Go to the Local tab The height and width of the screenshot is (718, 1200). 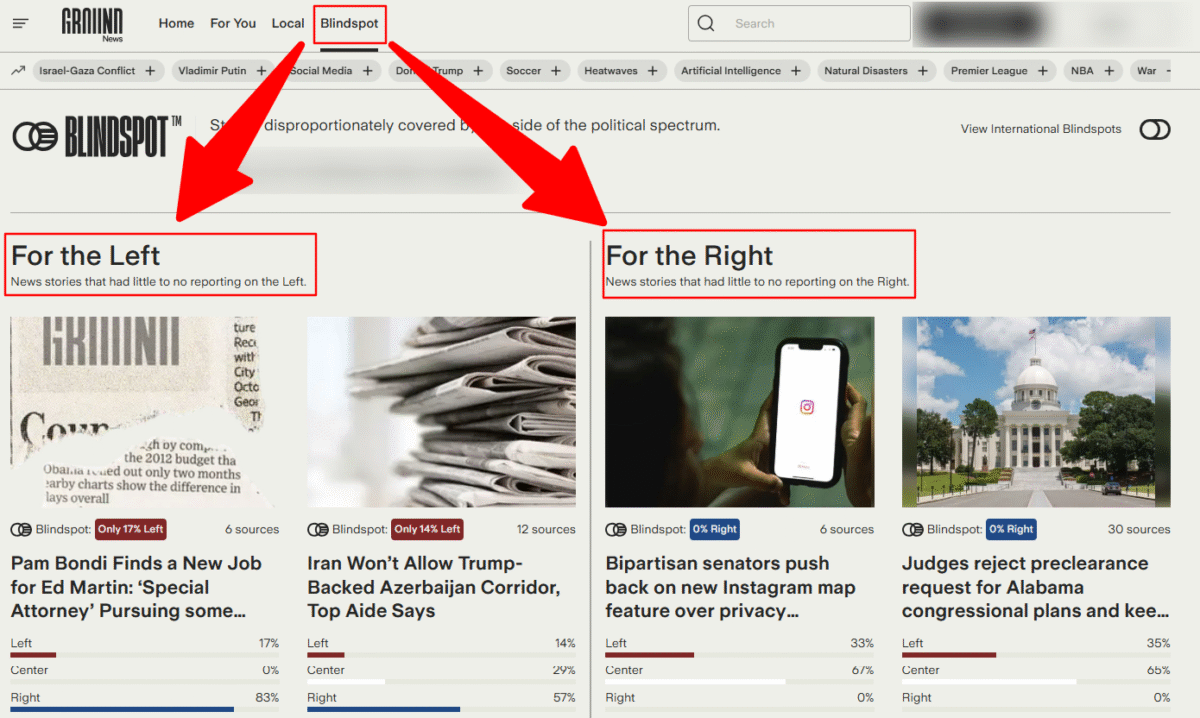288,23
